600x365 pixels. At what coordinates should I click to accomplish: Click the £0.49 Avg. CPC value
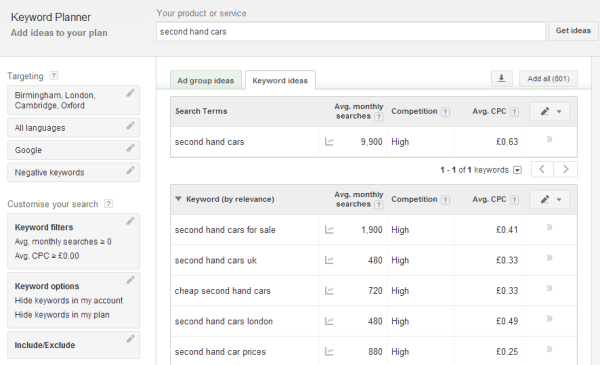coord(507,321)
